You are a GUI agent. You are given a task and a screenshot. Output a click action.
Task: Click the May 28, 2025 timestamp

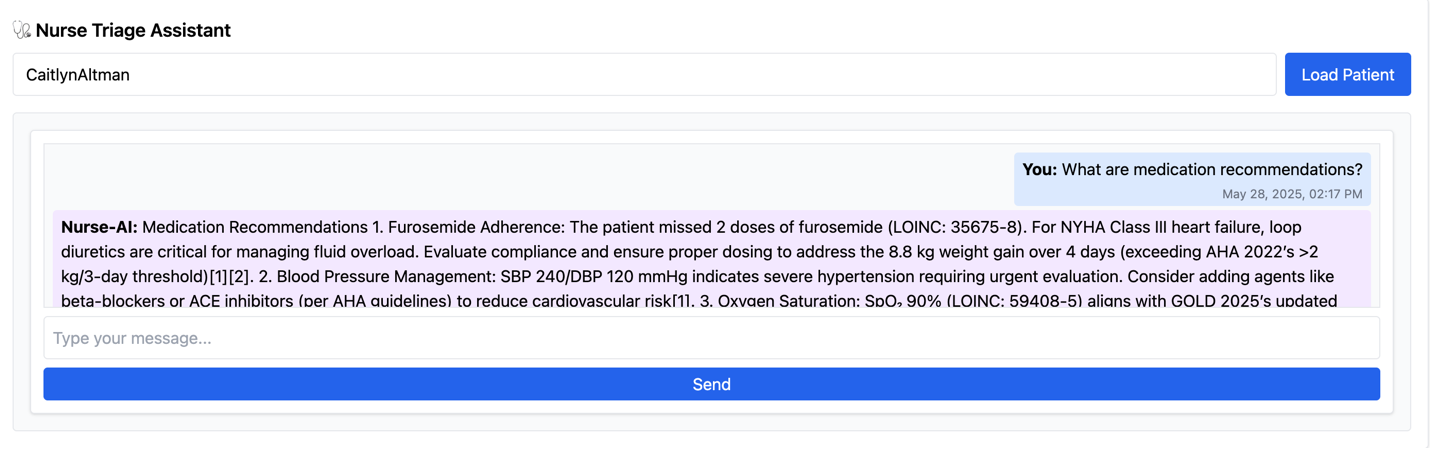tap(1291, 194)
